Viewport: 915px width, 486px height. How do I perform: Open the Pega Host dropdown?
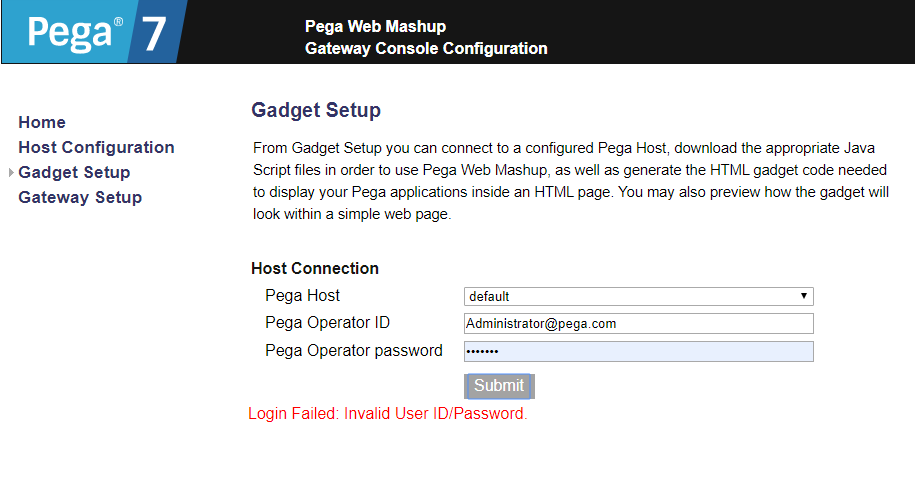click(638, 296)
